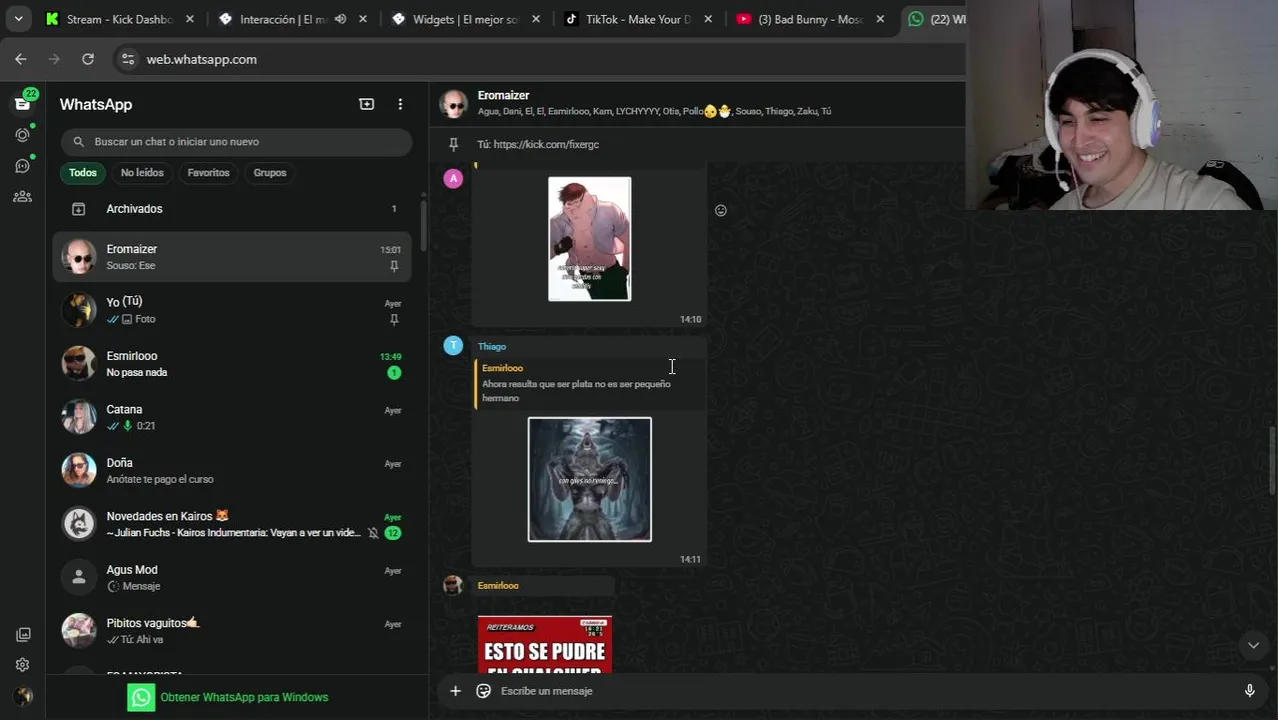Open the attach plus icon
The image size is (1278, 720).
pyautogui.click(x=455, y=691)
